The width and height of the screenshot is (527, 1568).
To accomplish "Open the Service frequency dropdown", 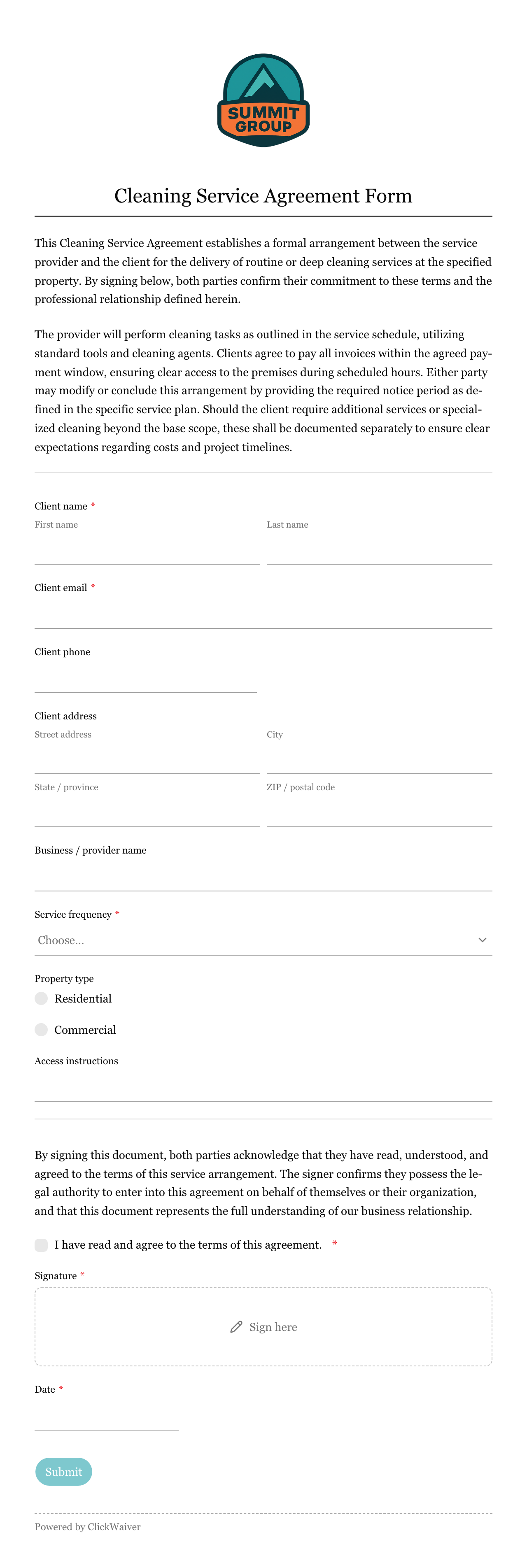I will pos(263,940).
